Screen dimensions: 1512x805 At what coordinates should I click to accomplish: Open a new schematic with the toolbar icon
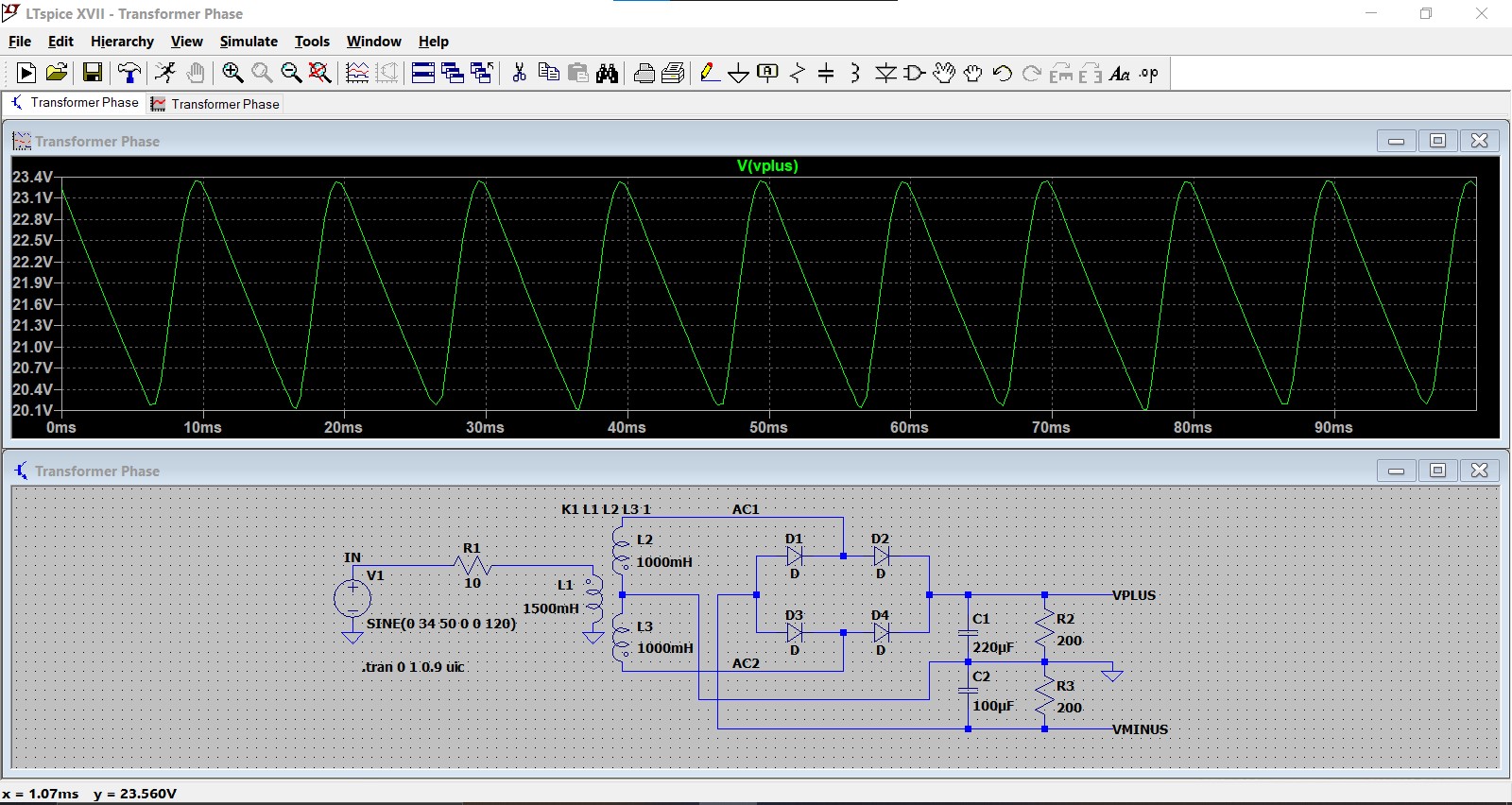point(26,73)
